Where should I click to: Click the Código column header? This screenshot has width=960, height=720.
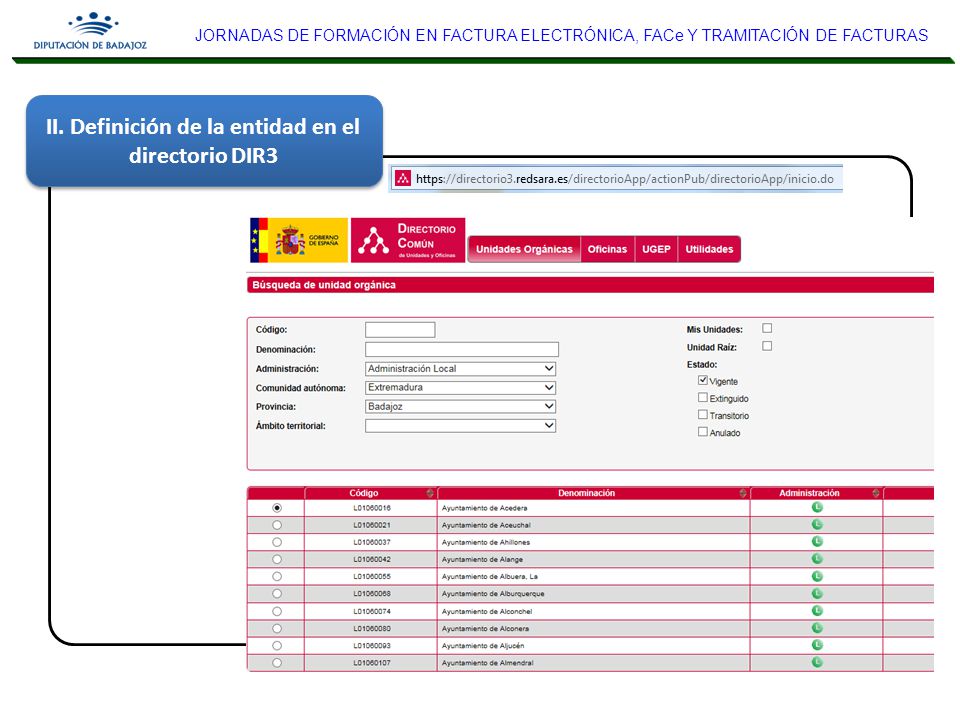370,493
